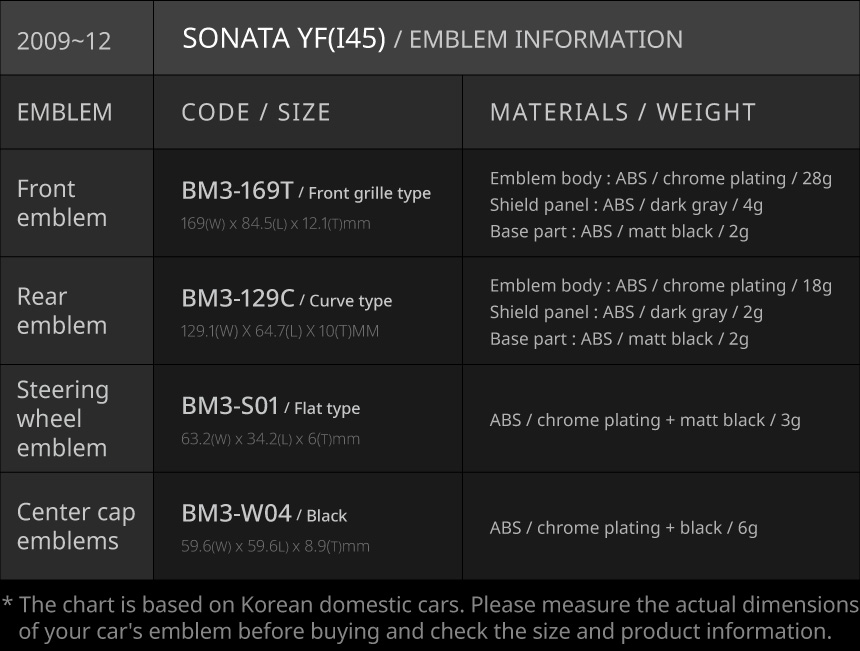Click the Center cap emblems row label
The width and height of the screenshot is (860, 651).
pos(76,526)
